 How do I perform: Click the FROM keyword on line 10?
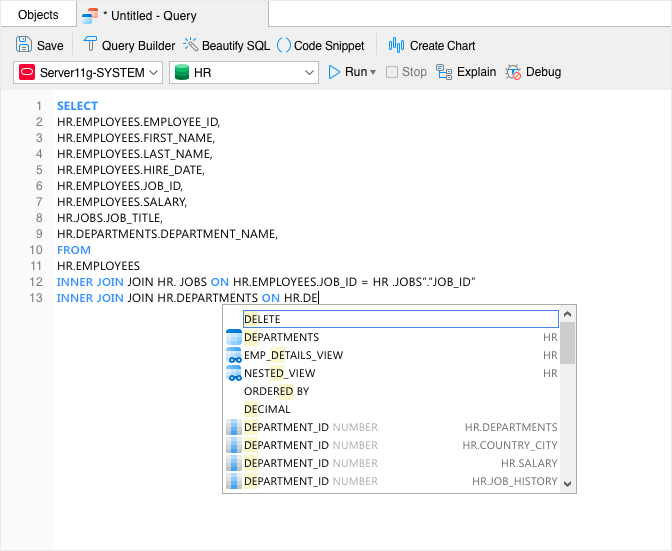click(x=74, y=250)
